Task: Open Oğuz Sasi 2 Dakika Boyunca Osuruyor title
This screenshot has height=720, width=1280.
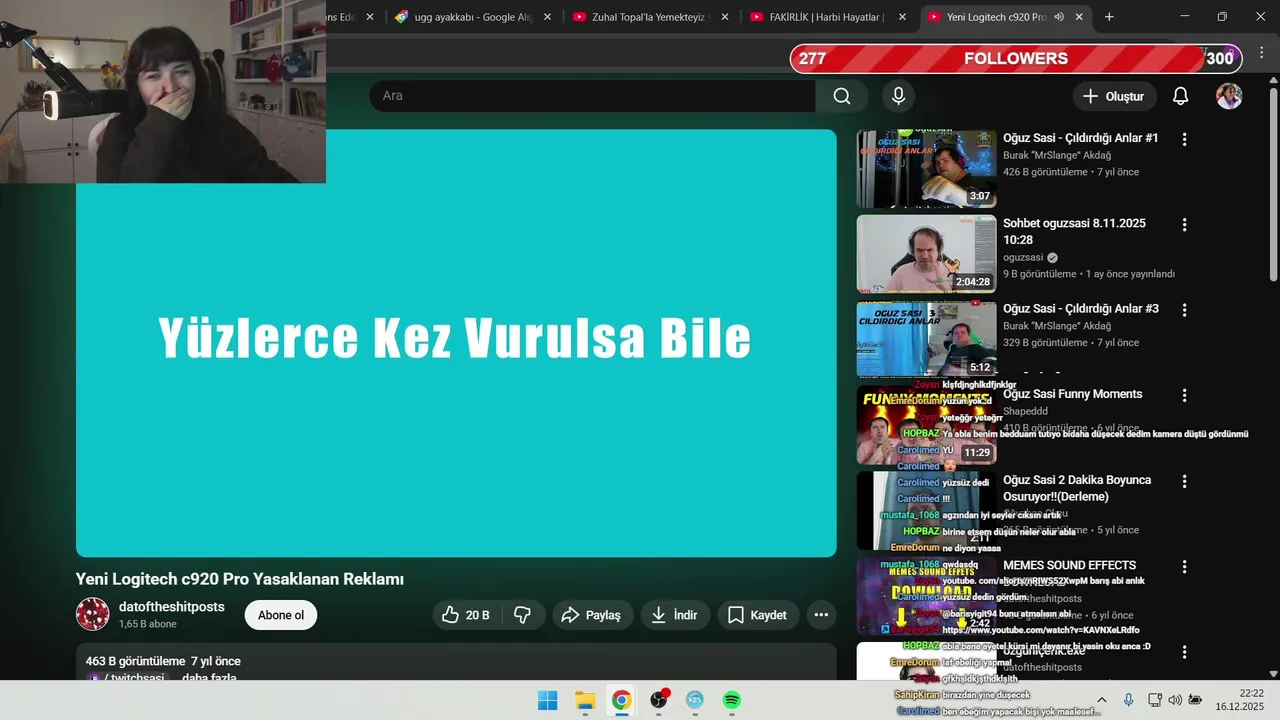Action: [x=1077, y=488]
